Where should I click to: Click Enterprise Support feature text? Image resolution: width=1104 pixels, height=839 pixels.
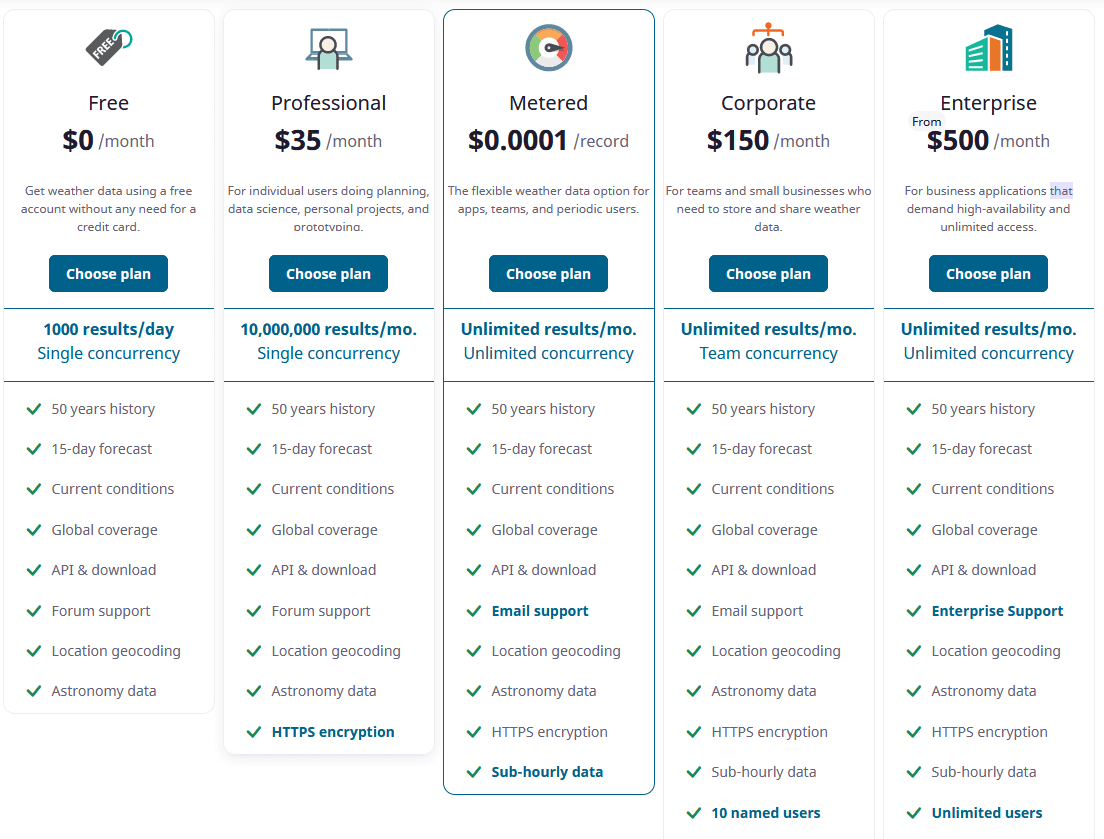[x=997, y=611]
